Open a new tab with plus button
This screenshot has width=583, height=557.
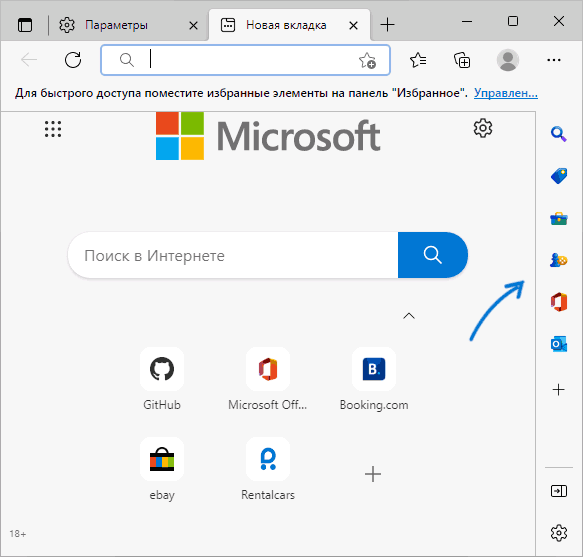point(387,25)
